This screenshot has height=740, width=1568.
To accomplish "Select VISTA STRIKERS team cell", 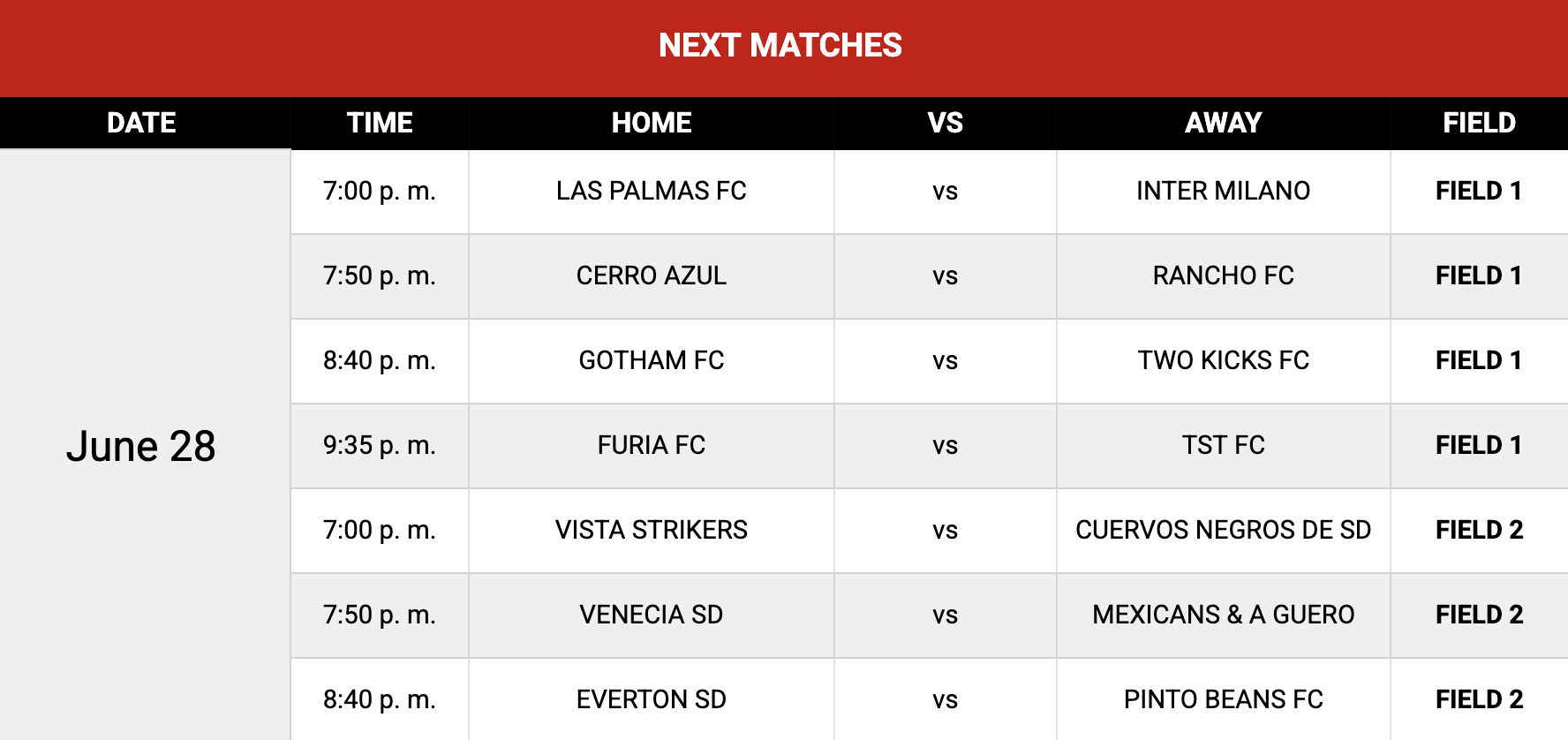I will pyautogui.click(x=652, y=530).
